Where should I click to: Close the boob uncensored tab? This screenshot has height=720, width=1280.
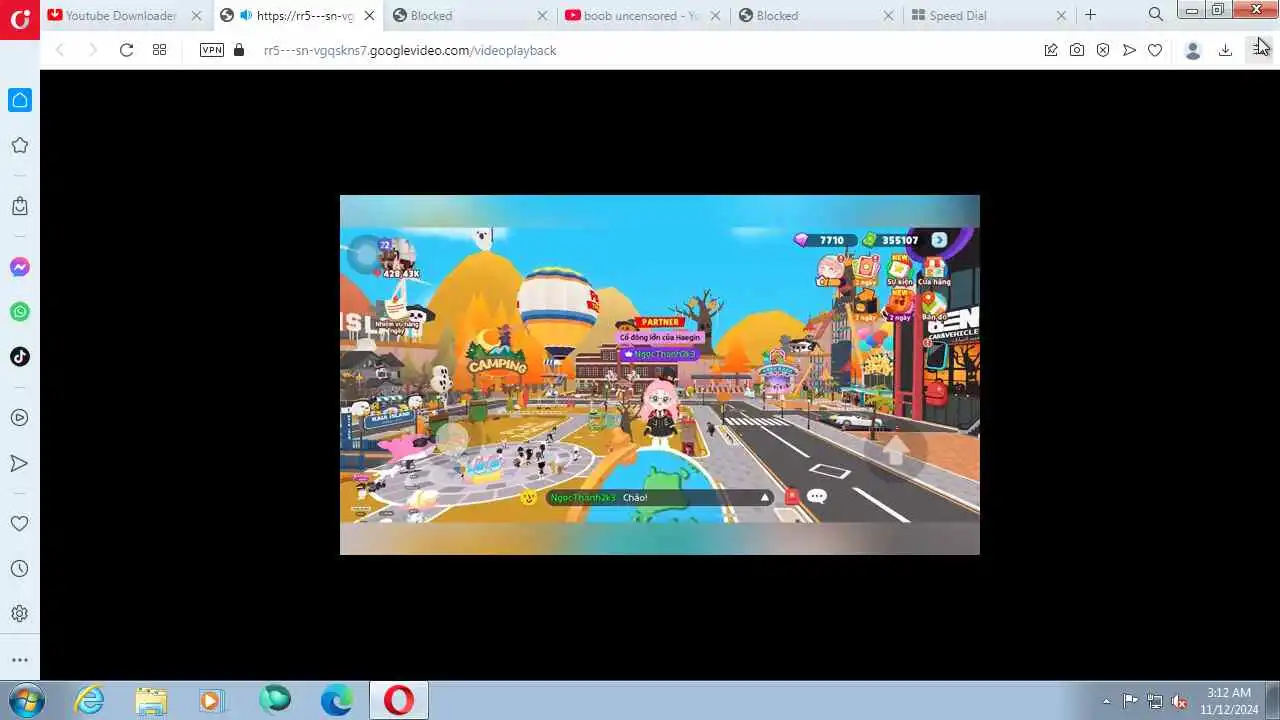(715, 15)
